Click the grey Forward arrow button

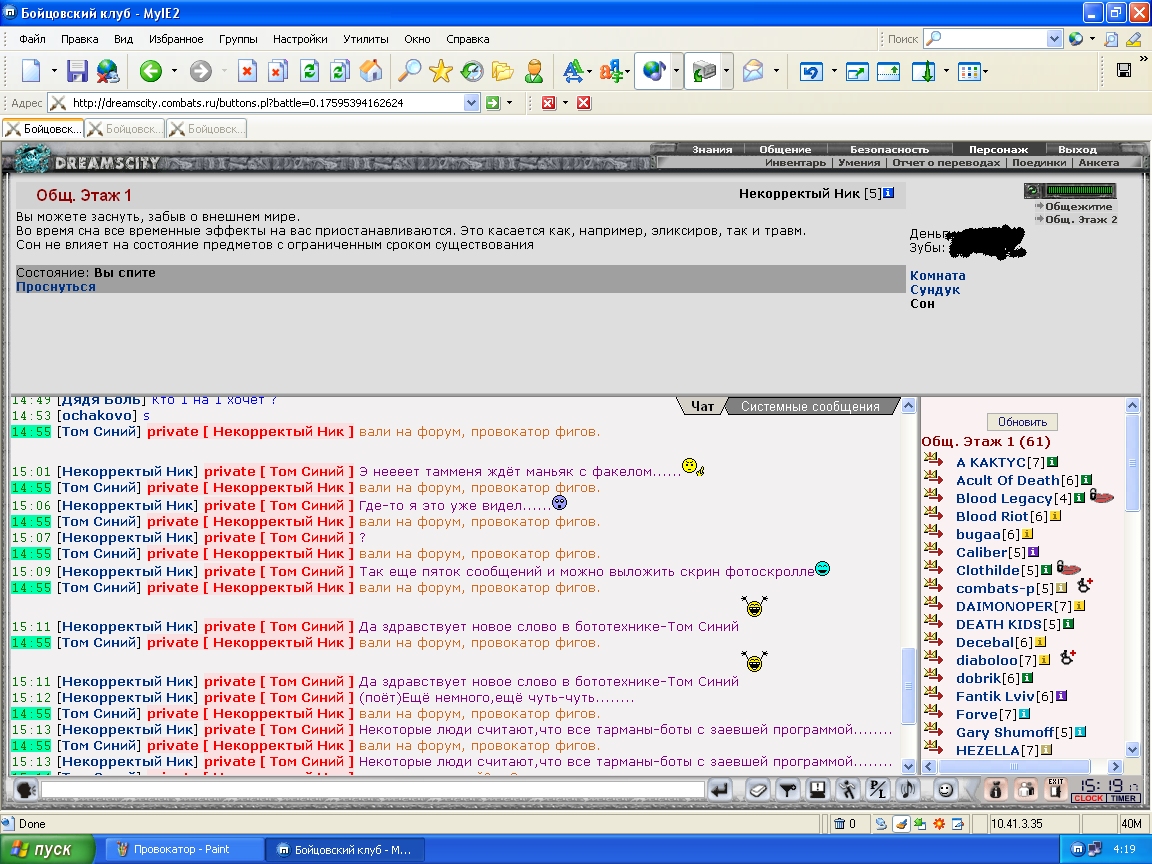[200, 71]
